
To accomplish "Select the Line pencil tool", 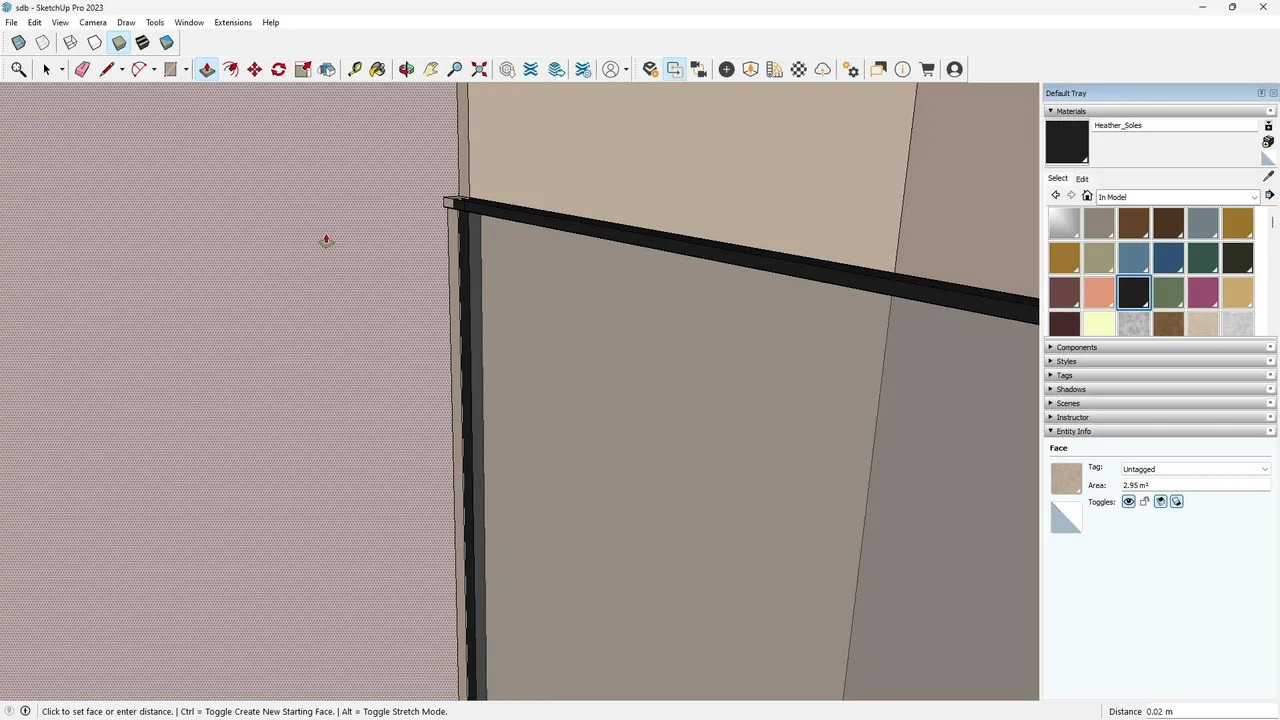I will pyautogui.click(x=107, y=69).
